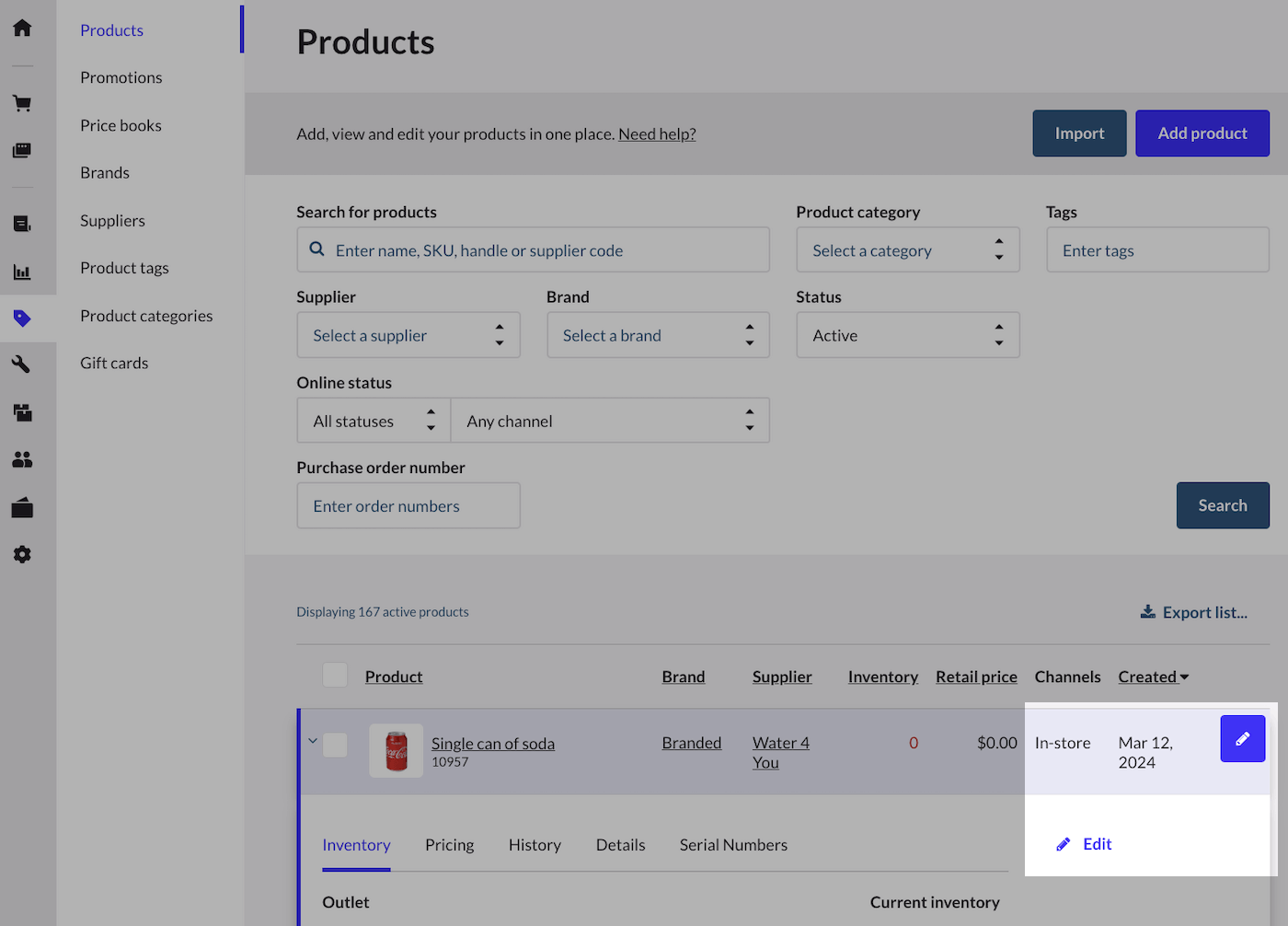Select Product categories in side menu
Viewport: 1288px width, 926px height.
(x=146, y=316)
